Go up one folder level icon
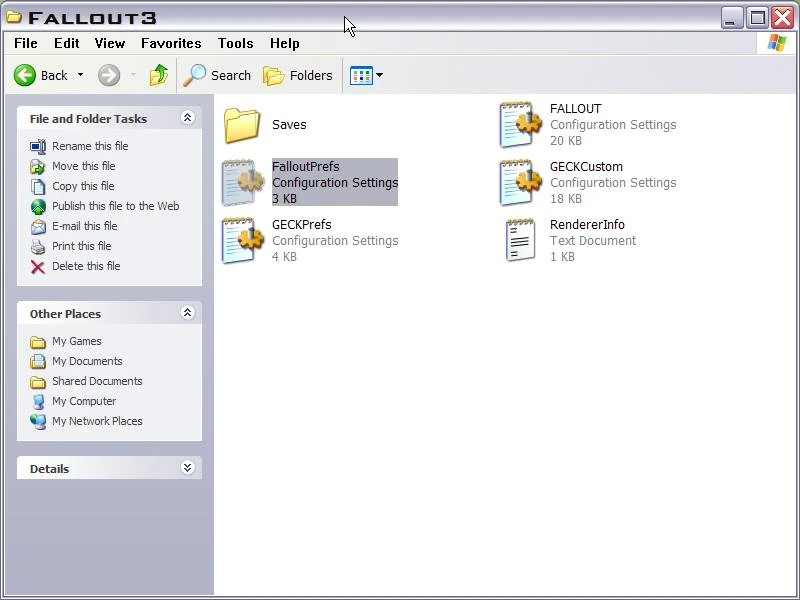The height and width of the screenshot is (600, 800). 159,75
